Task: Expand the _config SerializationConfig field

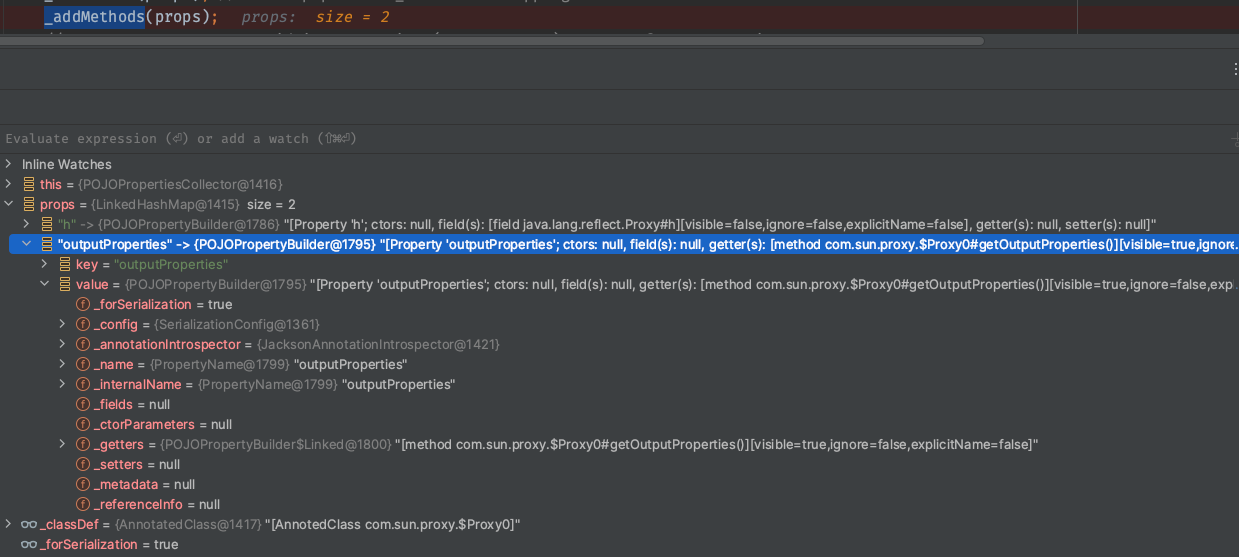Action: tap(62, 324)
